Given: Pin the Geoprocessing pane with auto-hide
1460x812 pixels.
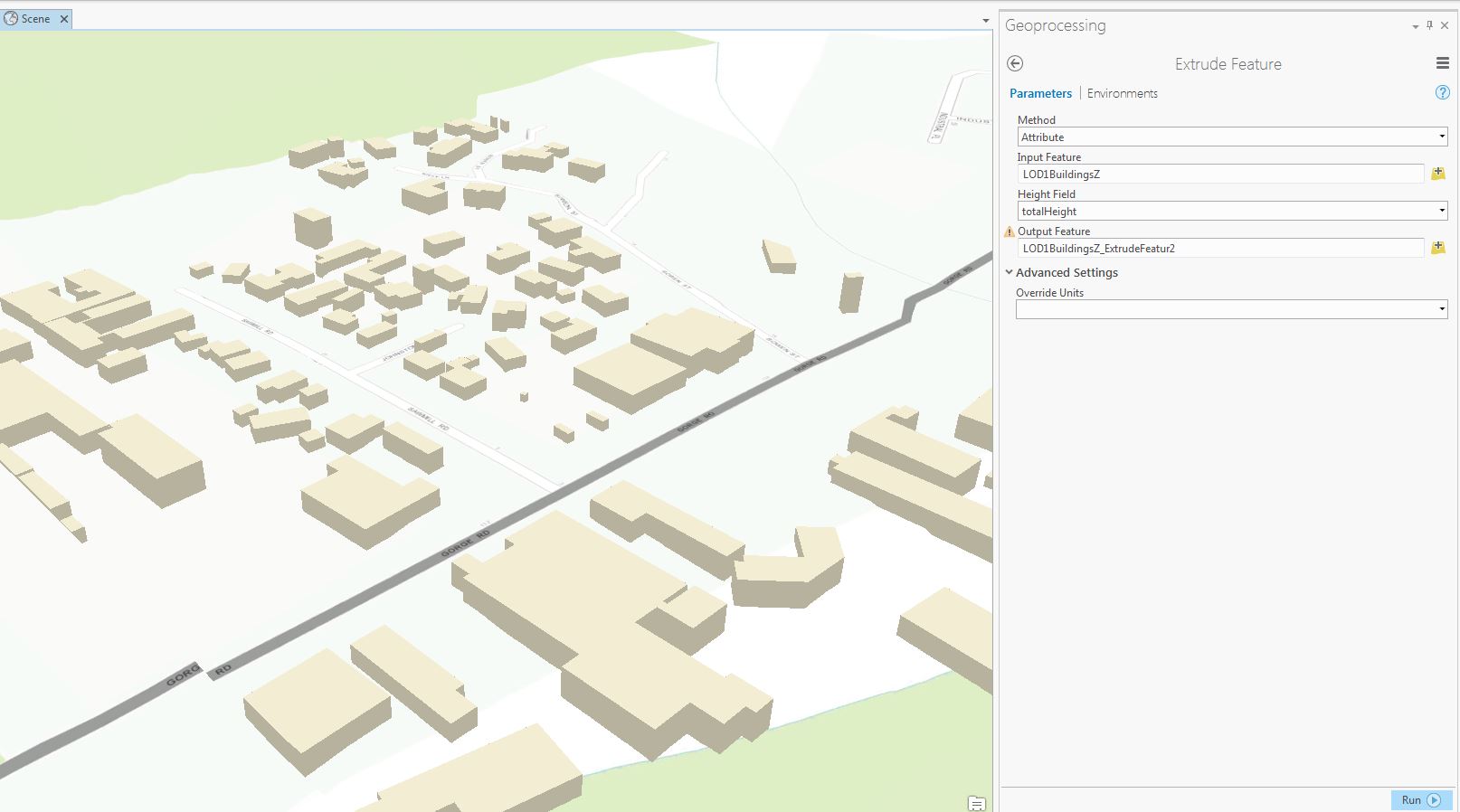Looking at the screenshot, I should coord(1430,25).
